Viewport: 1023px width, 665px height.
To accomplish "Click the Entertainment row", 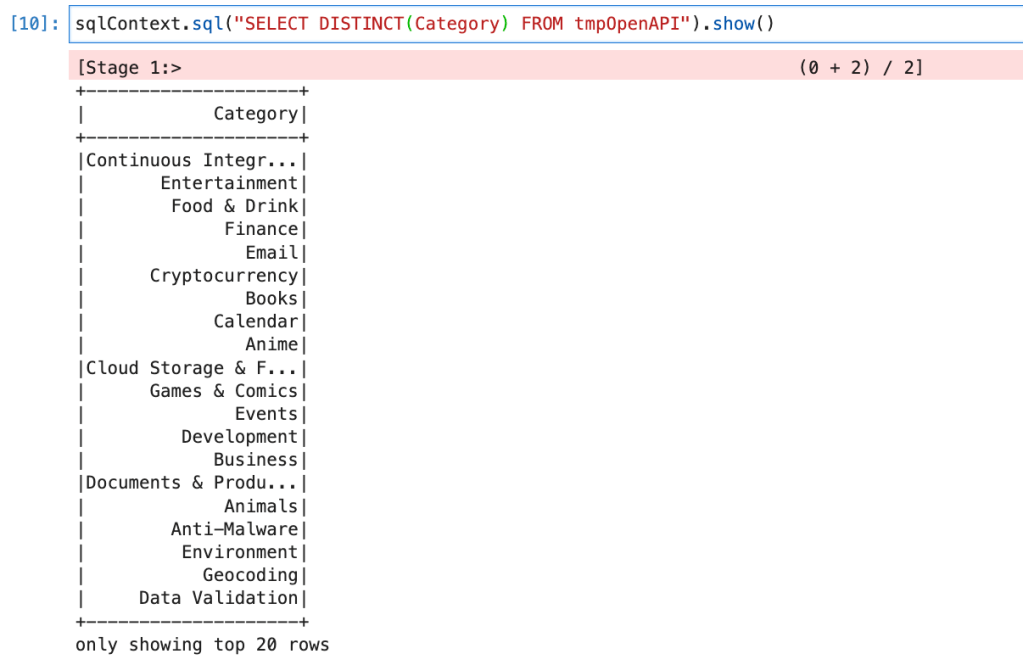I will pos(229,183).
